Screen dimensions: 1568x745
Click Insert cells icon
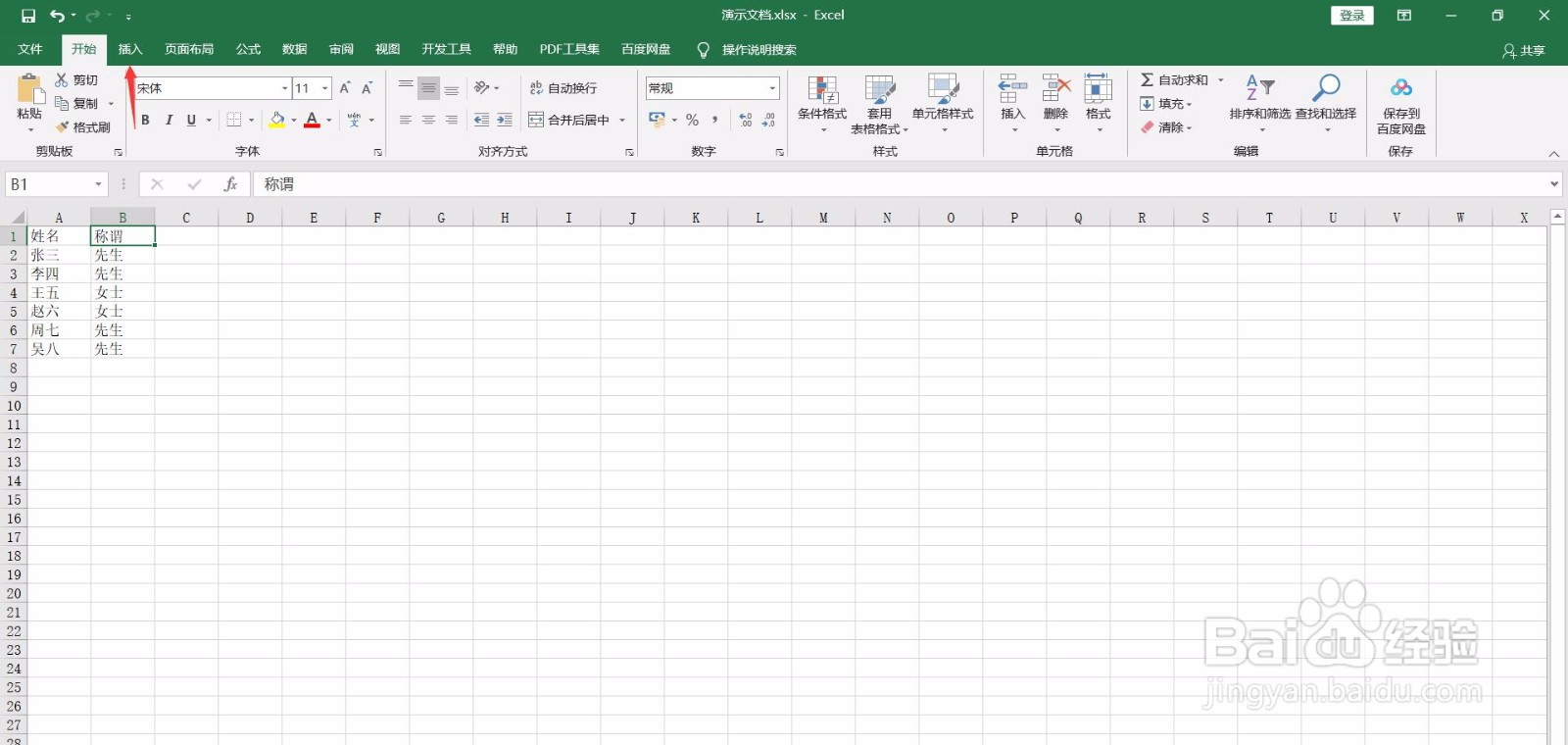[1012, 89]
